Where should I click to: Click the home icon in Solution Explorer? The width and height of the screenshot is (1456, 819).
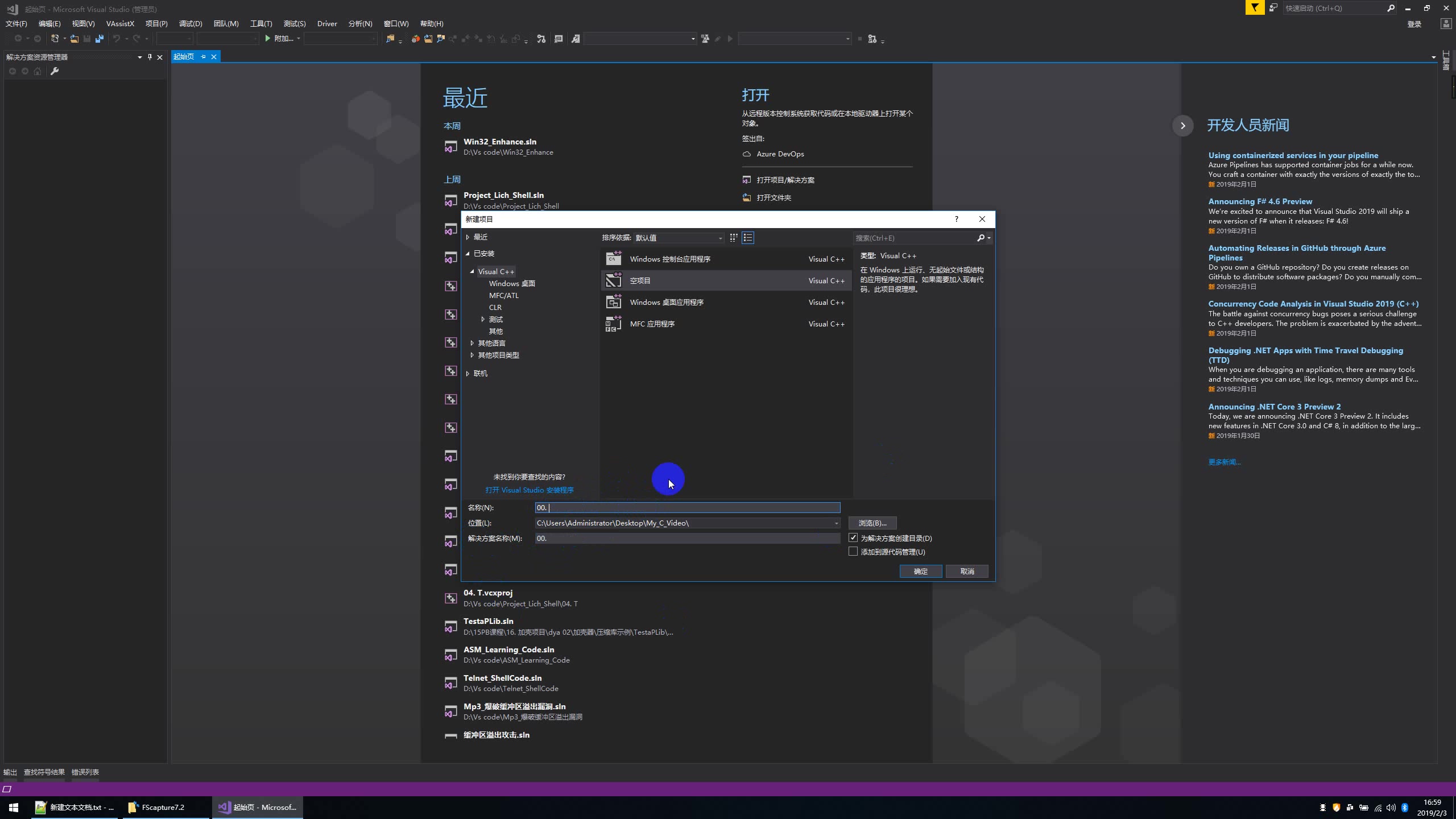(38, 71)
